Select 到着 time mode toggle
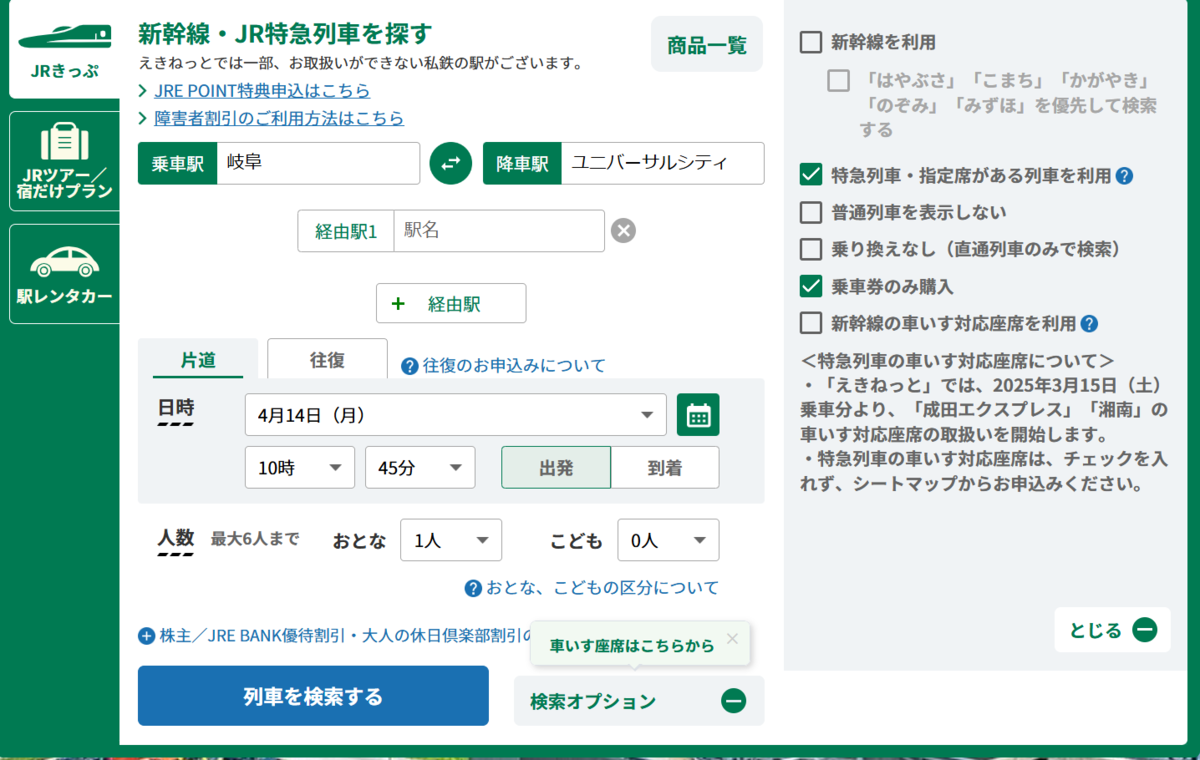This screenshot has width=1200, height=760. (x=665, y=467)
